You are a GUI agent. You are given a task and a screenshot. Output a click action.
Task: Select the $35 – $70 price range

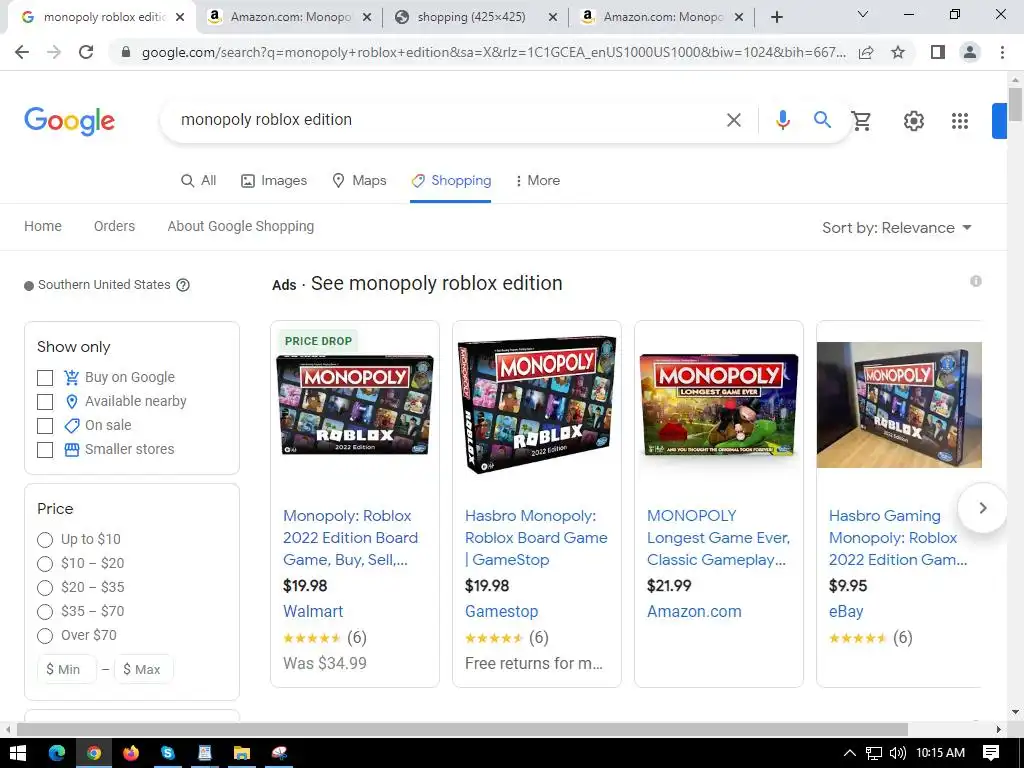(x=45, y=612)
